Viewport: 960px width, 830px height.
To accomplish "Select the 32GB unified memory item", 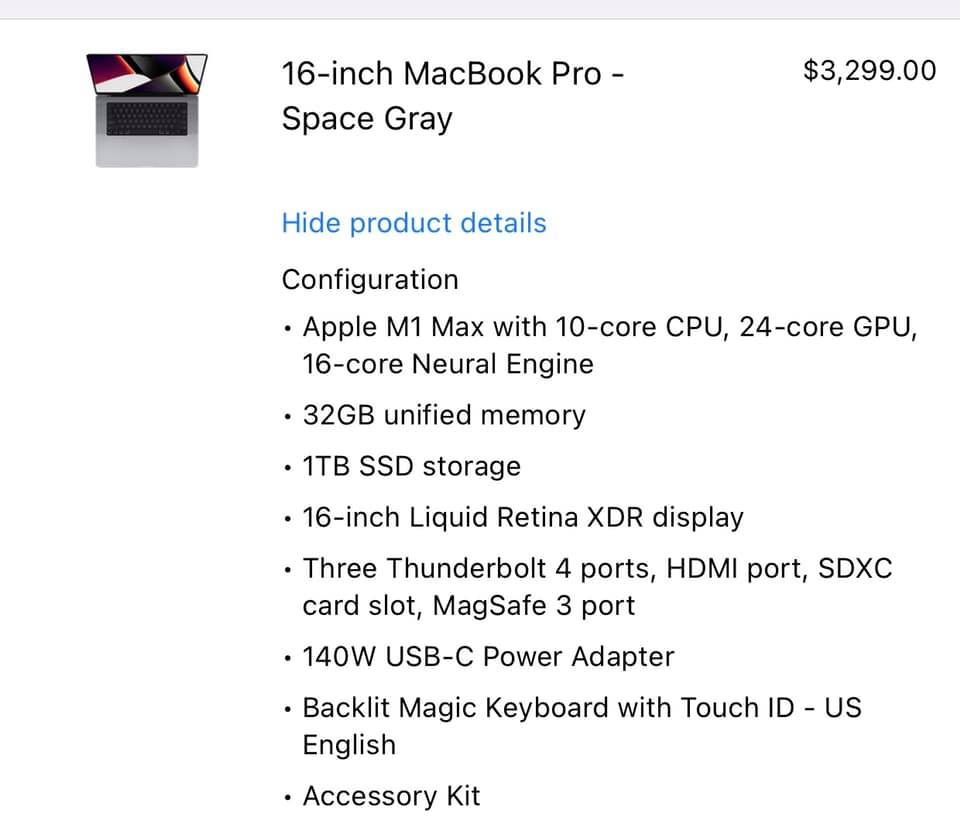I will pos(444,415).
